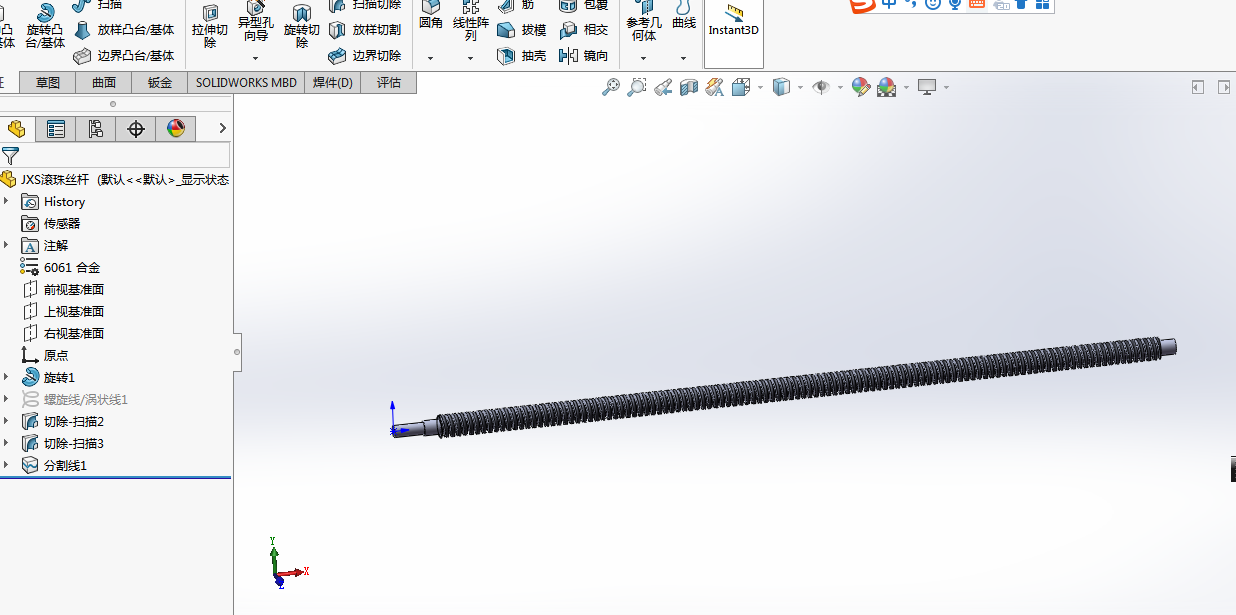
Task: Choose 边界凸台/基体 boundary boss tool
Action: point(124,55)
